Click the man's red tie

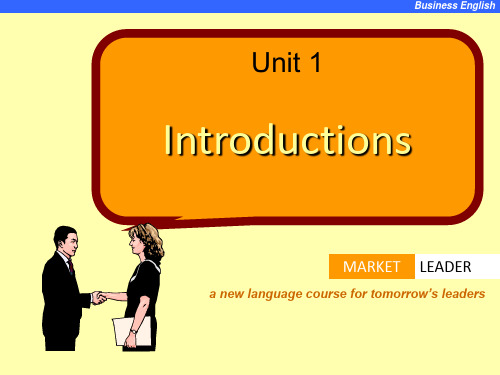point(71,267)
